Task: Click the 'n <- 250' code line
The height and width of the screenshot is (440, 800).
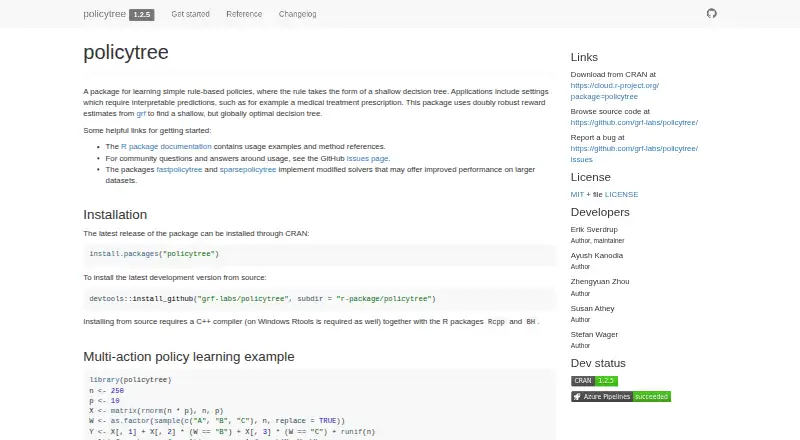Action: coord(107,390)
